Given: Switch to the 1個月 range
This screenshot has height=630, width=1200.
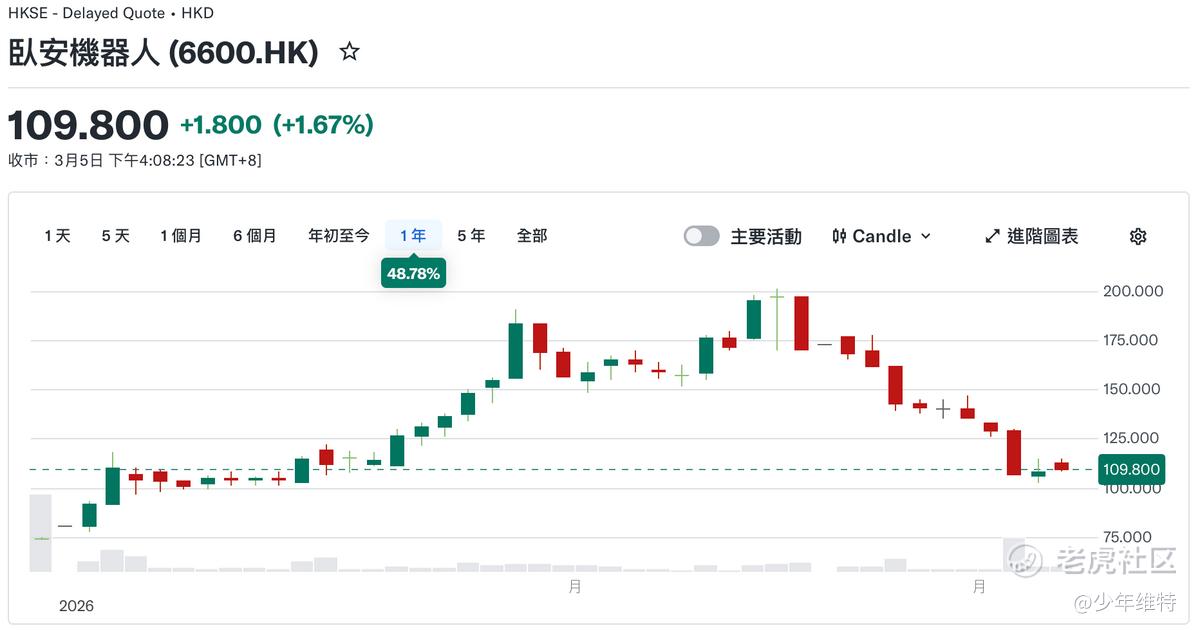Looking at the screenshot, I should 180,236.
